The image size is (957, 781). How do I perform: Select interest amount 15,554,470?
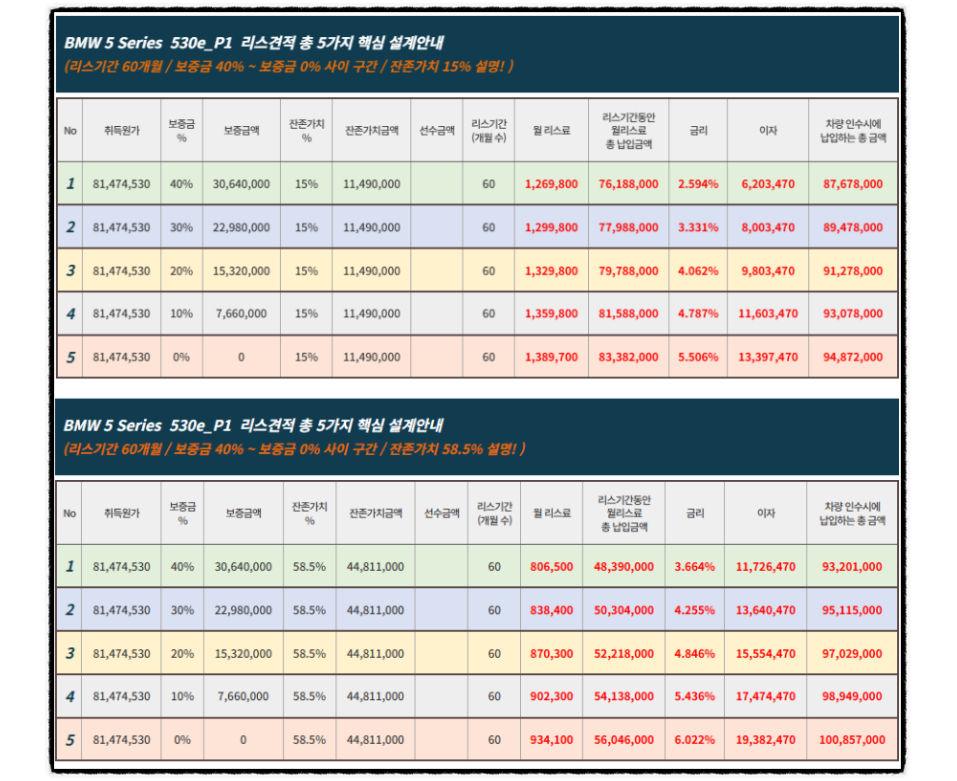pyautogui.click(x=765, y=653)
